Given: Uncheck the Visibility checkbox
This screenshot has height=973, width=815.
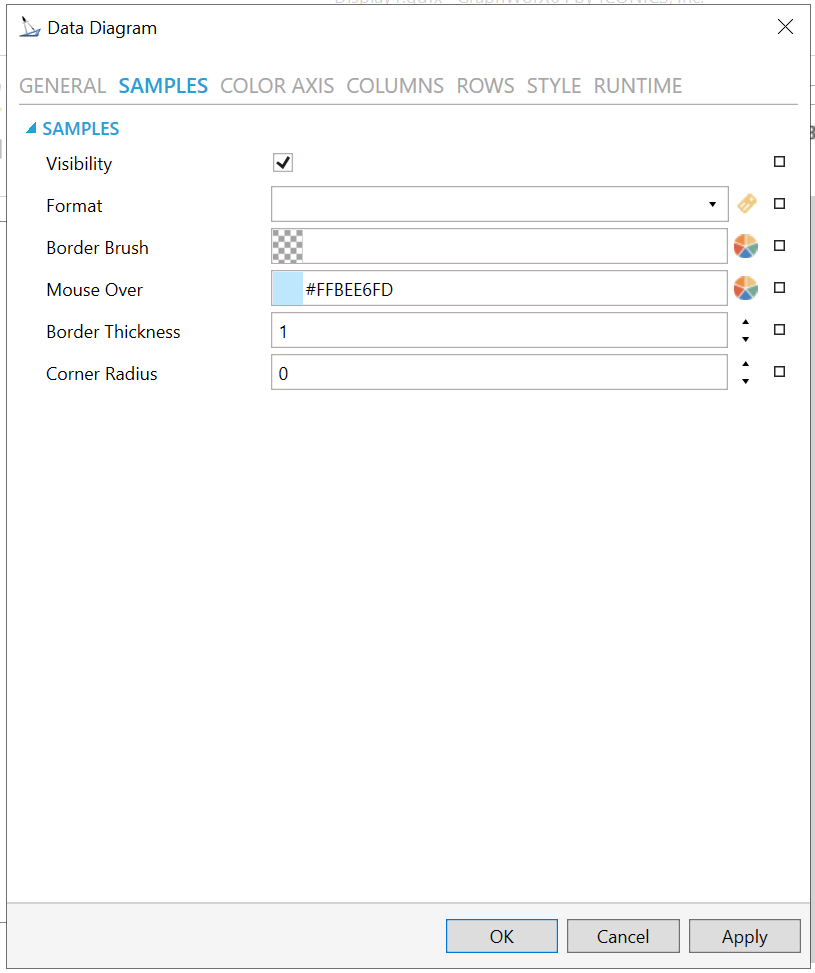Looking at the screenshot, I should point(283,163).
